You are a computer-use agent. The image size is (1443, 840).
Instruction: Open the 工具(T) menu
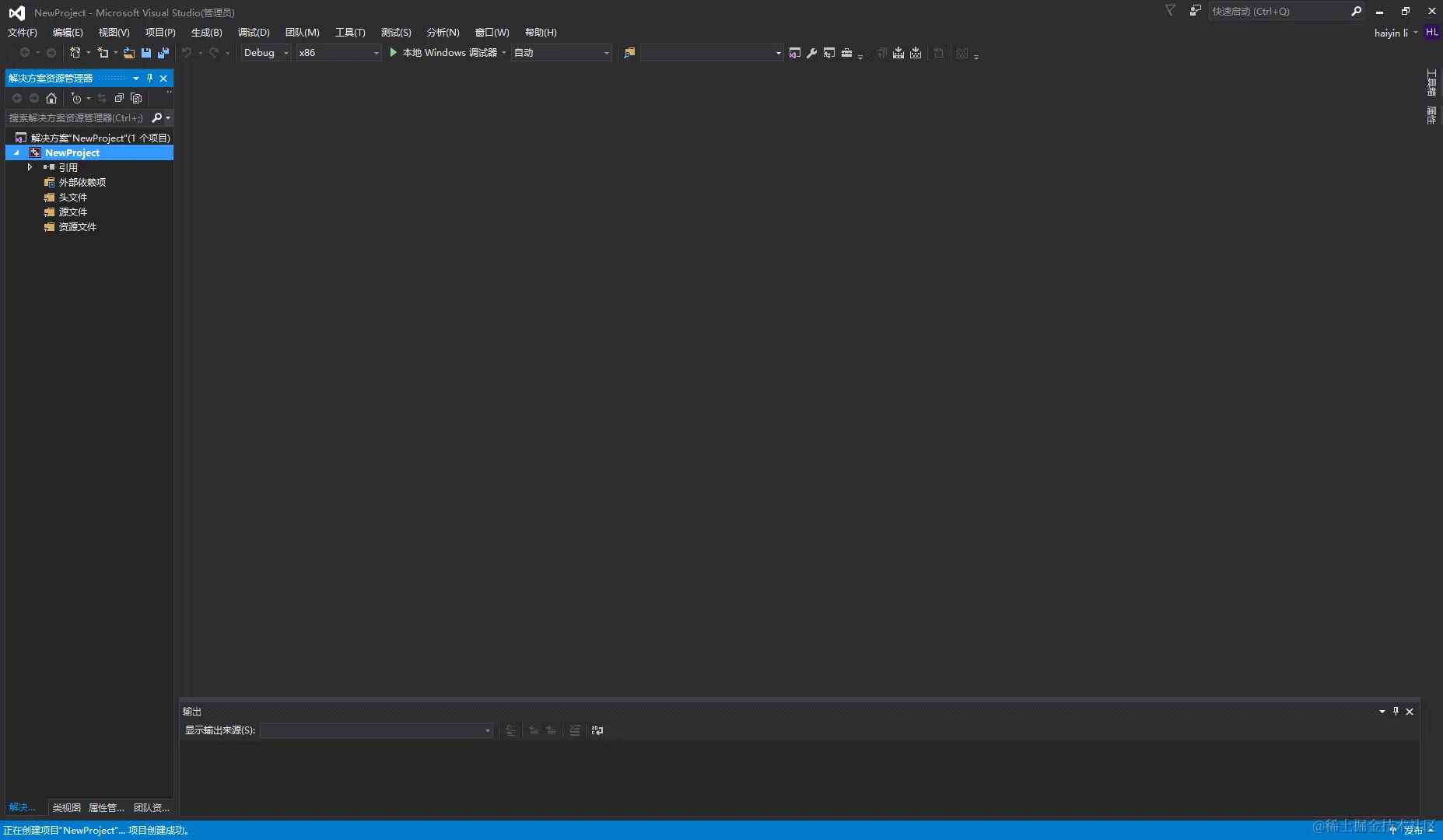pyautogui.click(x=350, y=32)
